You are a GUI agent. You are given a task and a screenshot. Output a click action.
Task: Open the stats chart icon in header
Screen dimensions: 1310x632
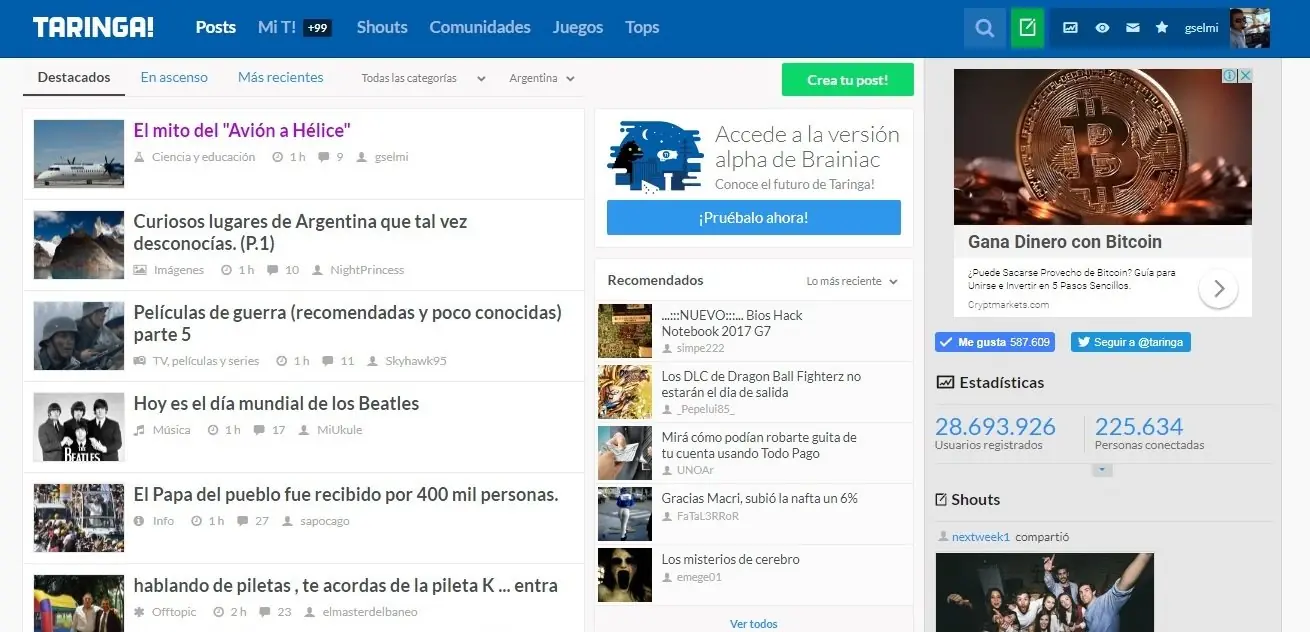coord(1071,28)
